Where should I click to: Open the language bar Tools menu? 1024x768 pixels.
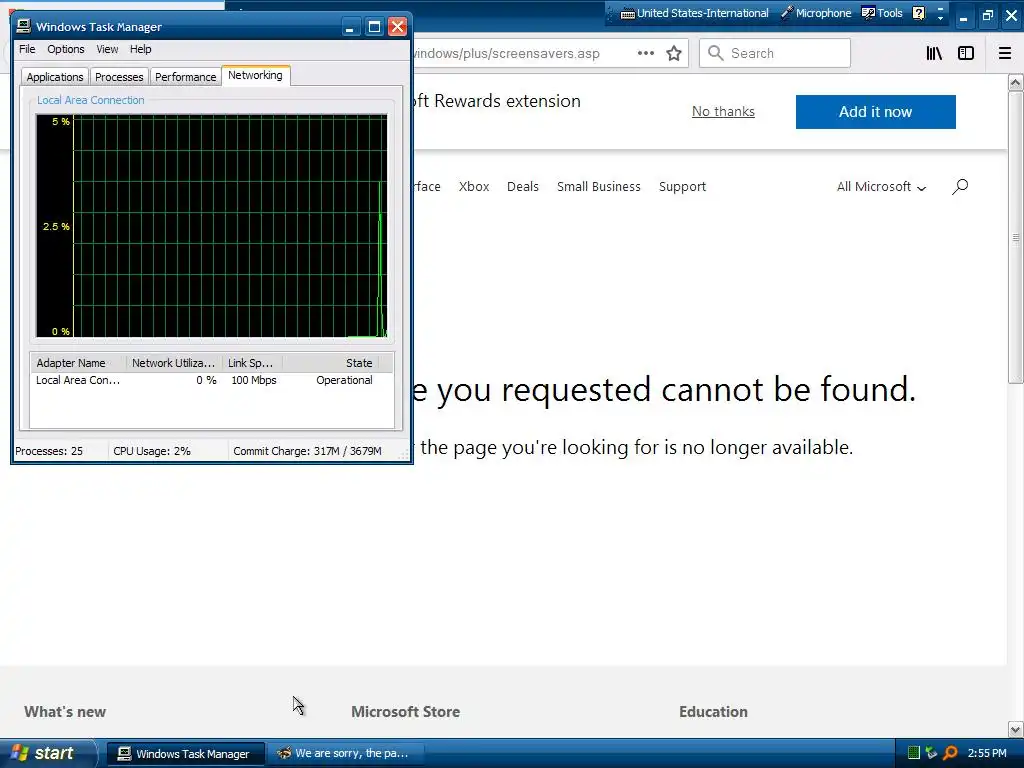882,13
